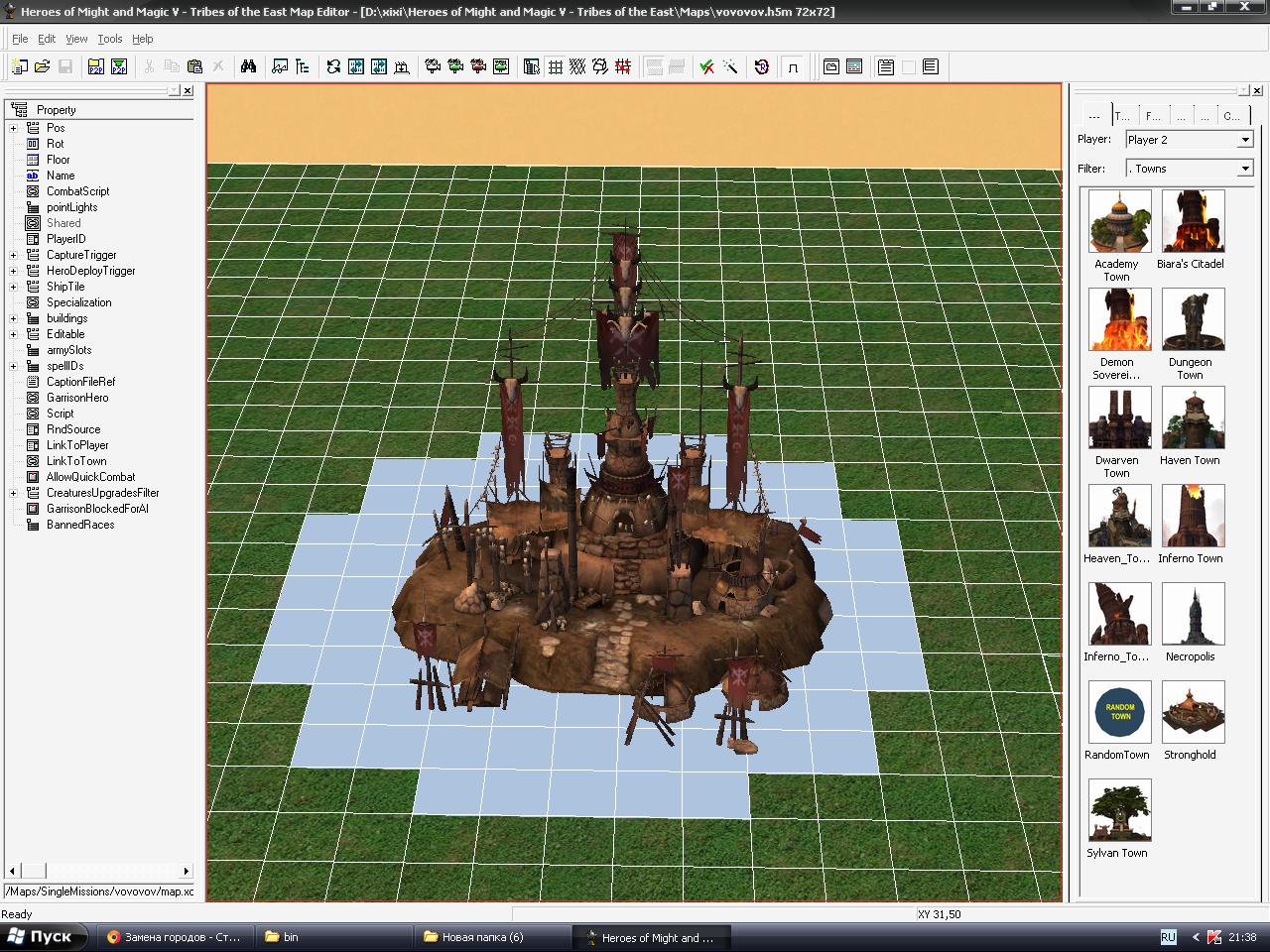
Task: Click the property panel's left scroll arrow
Action: [12, 871]
